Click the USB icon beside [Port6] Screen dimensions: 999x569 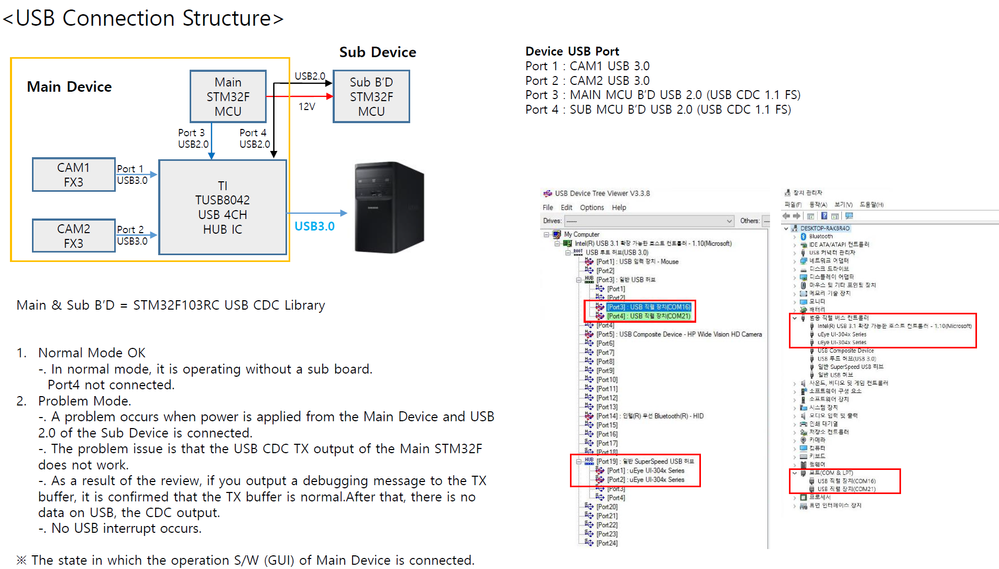589,343
